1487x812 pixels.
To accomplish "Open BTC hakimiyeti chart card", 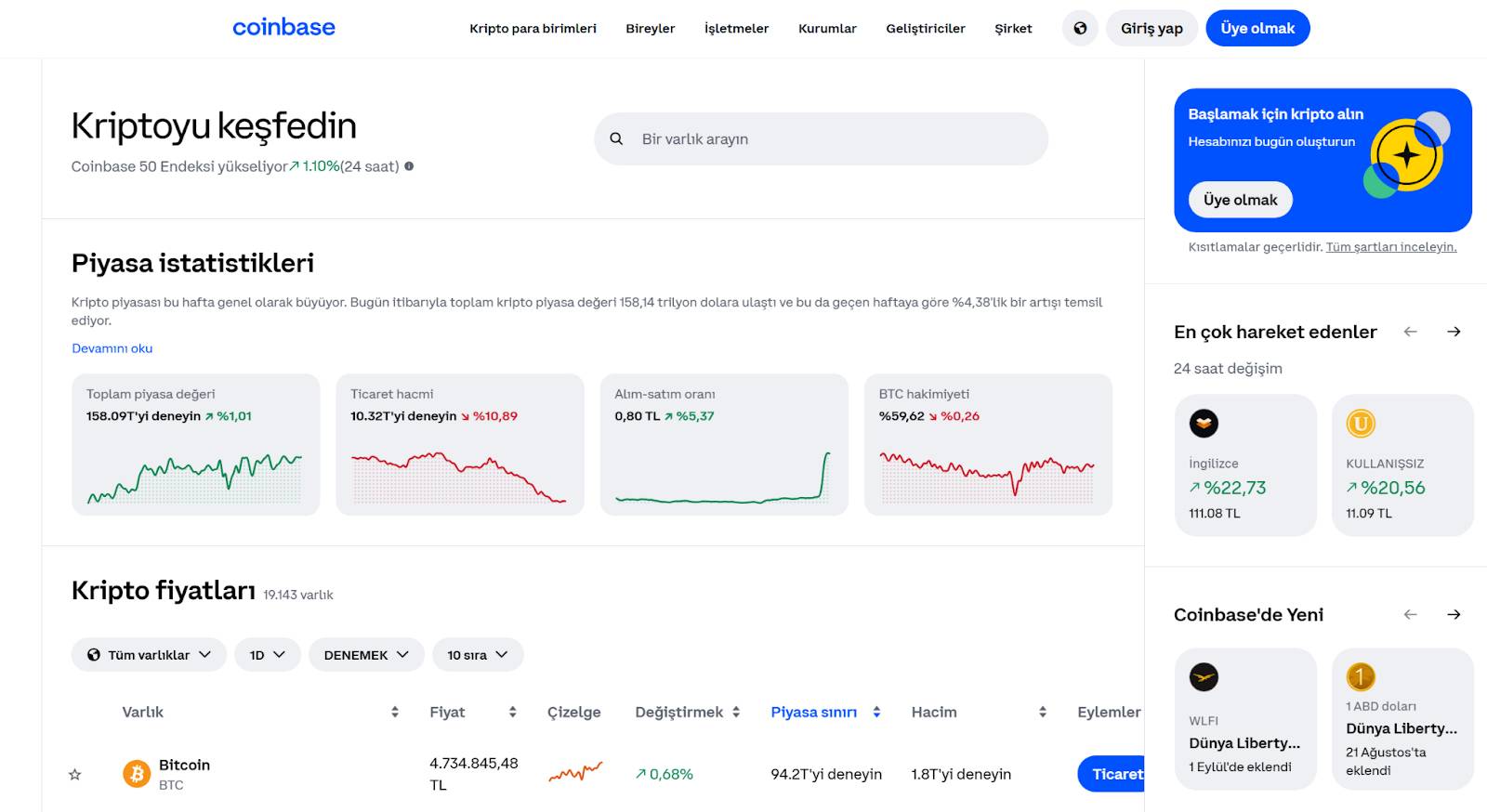I will 988,445.
